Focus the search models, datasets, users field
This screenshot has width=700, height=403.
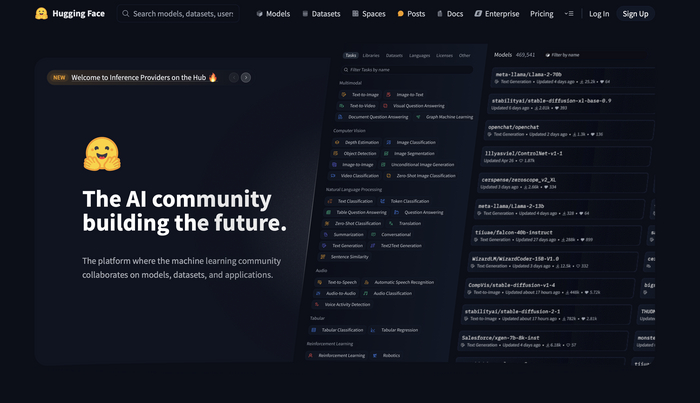(178, 13)
